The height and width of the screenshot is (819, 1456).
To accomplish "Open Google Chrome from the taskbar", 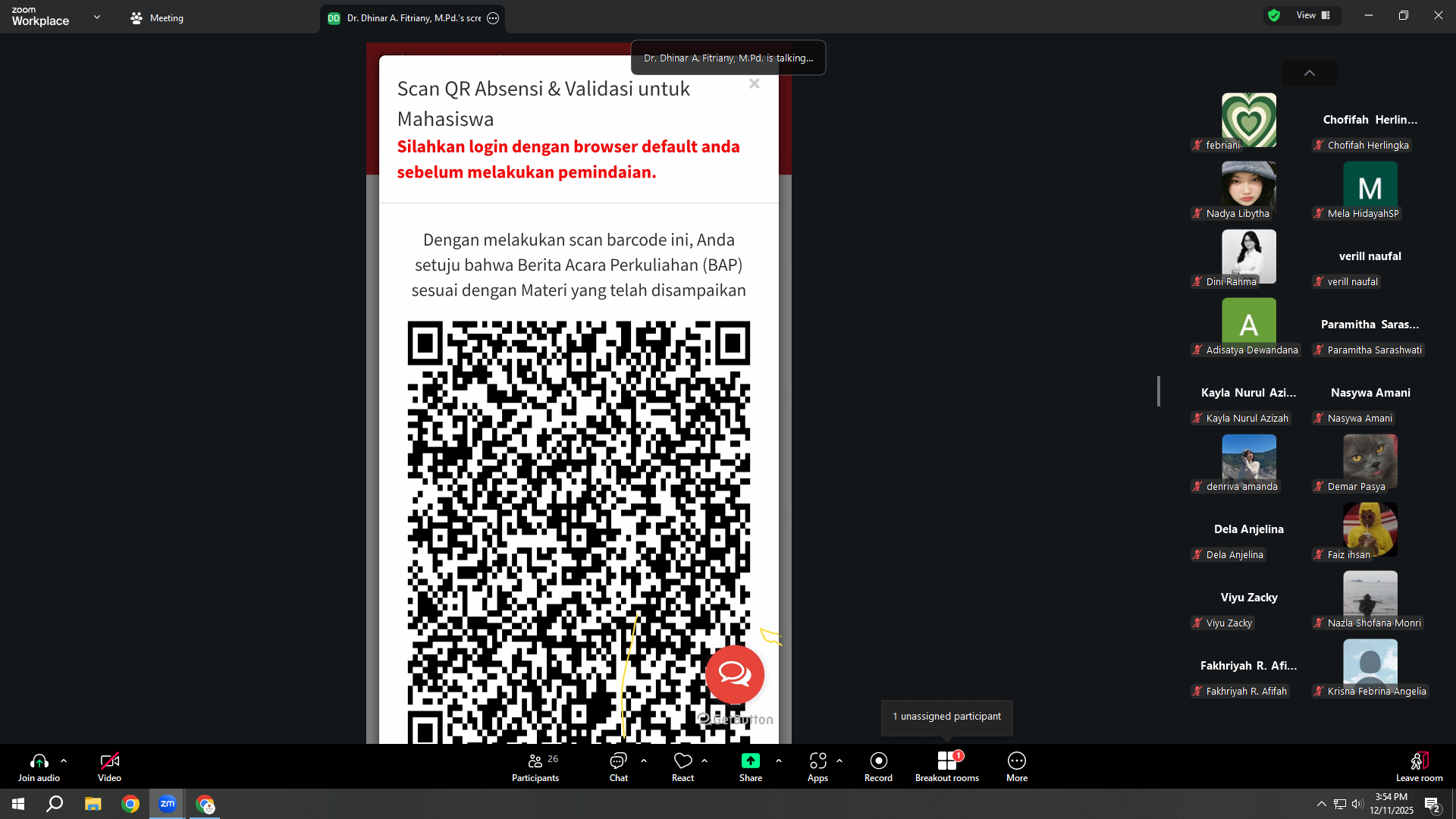I will coord(130,804).
